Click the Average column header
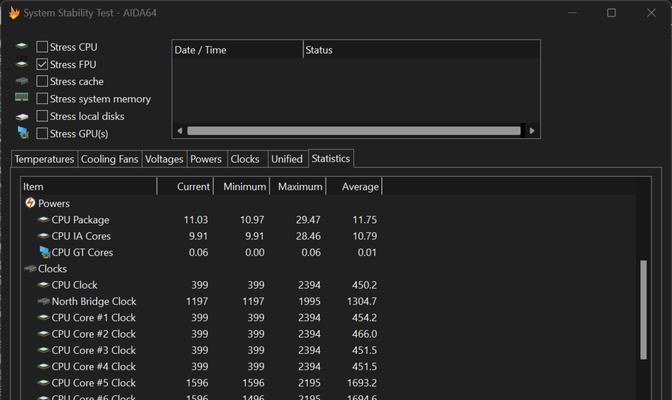The image size is (672, 400). click(354, 186)
